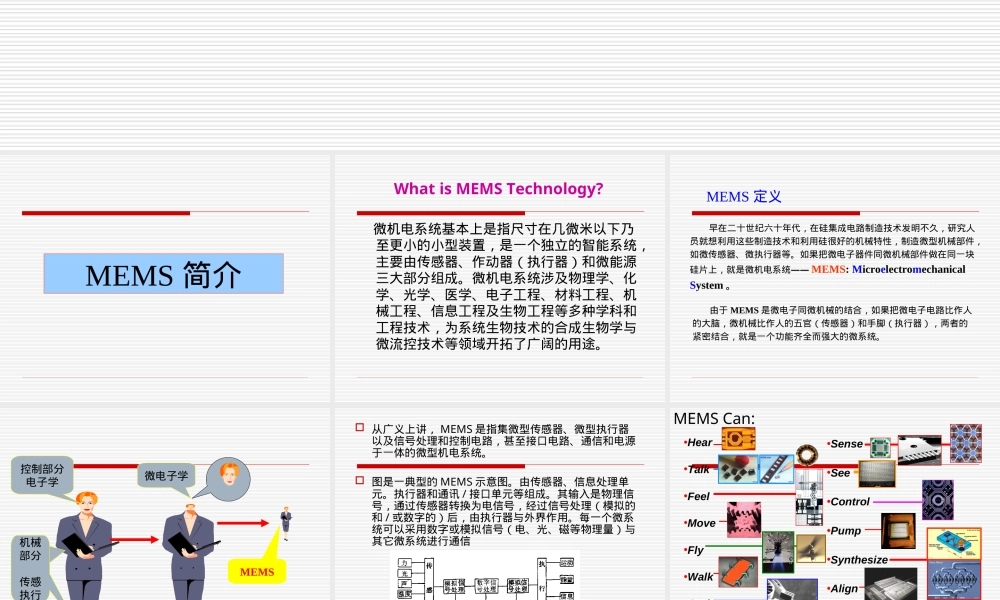Select the blue MEMS 简介 title box
The image size is (1000, 600).
coord(164,274)
